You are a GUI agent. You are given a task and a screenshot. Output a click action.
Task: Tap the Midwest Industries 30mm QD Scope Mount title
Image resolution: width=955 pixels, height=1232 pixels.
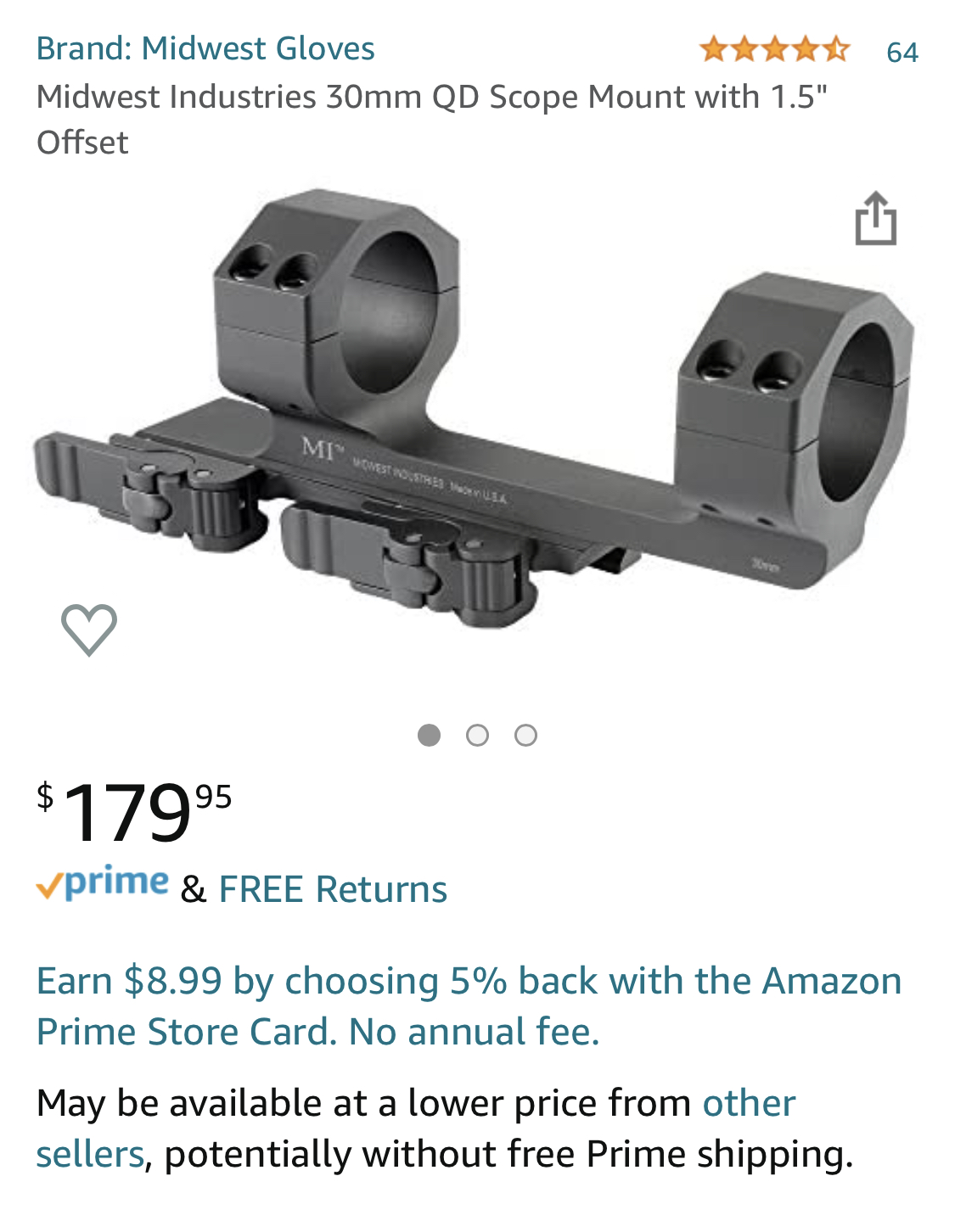click(x=431, y=119)
